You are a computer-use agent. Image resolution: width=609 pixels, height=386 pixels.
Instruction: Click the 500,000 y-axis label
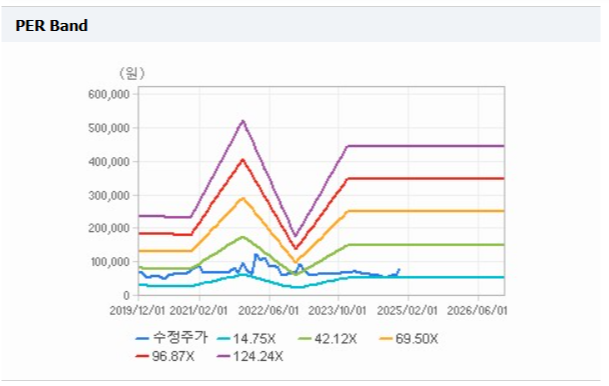(x=109, y=128)
